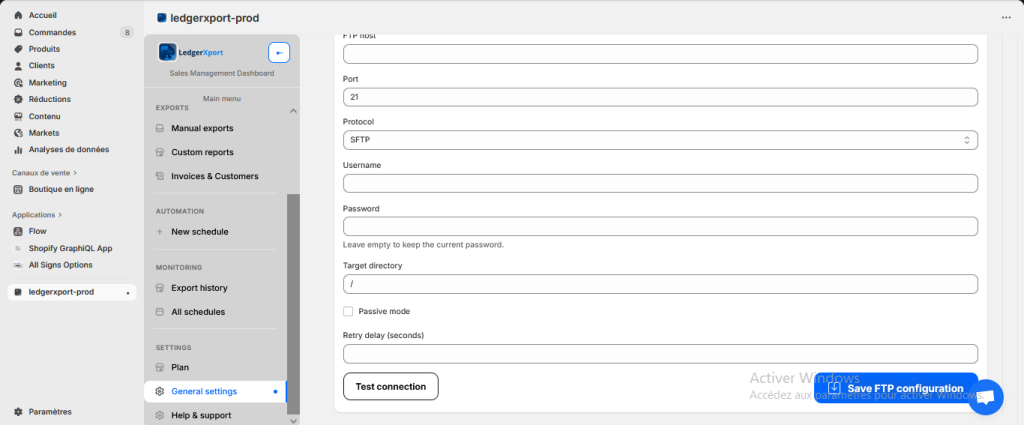
Task: Expand the Applications section chevron
Action: (x=61, y=215)
